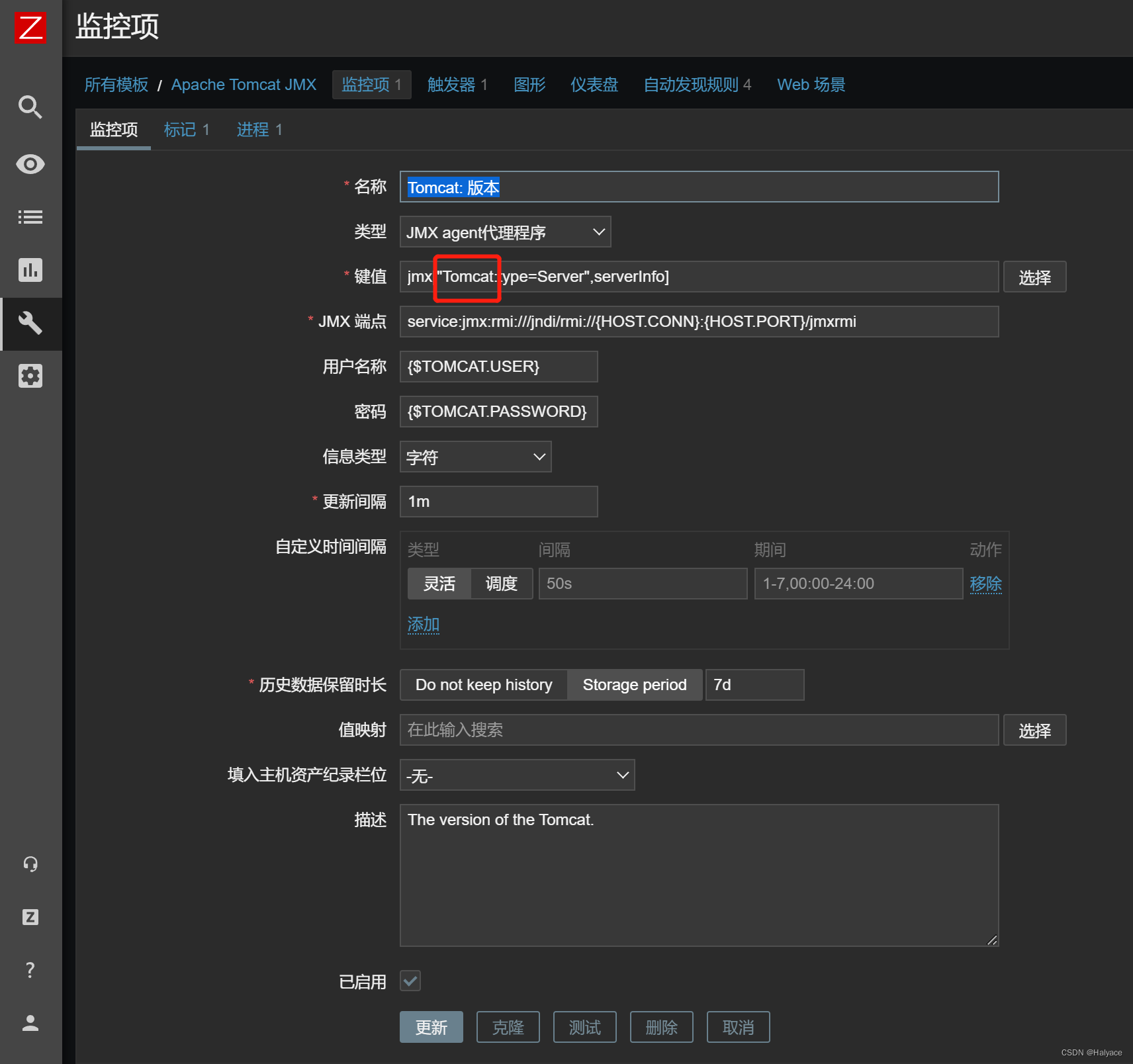1133x1064 pixels.
Task: Open the Support headset icon
Action: tap(30, 864)
